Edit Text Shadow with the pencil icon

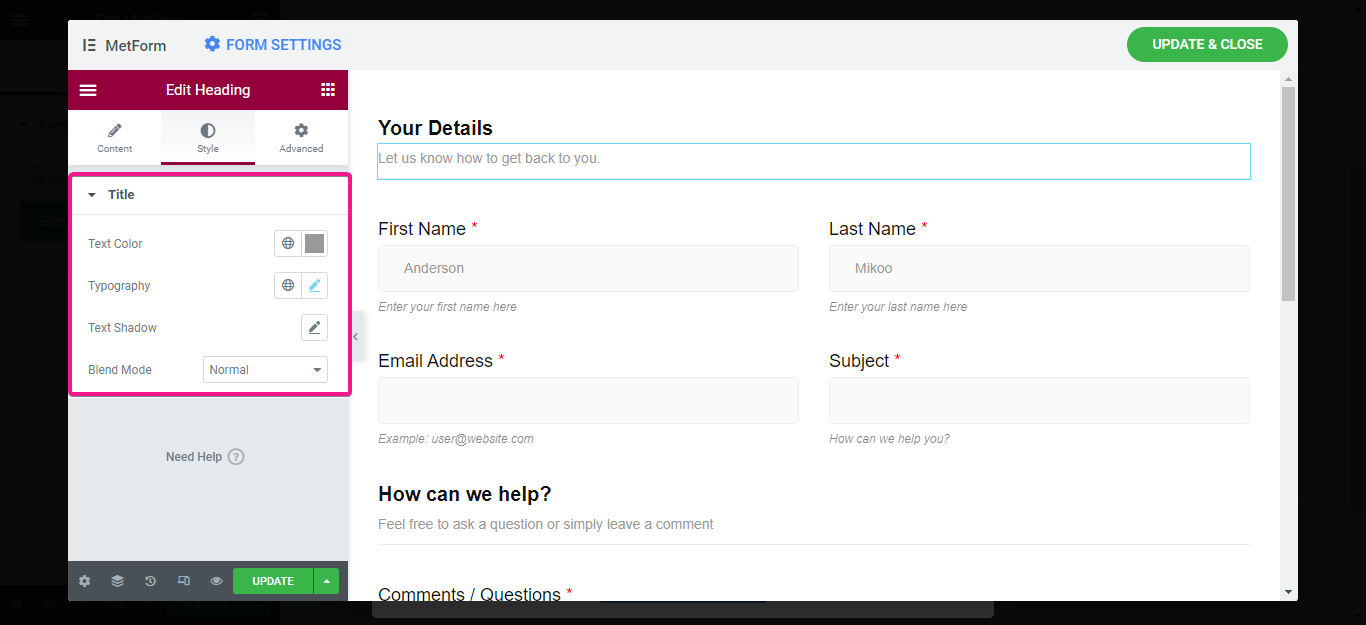pos(314,328)
